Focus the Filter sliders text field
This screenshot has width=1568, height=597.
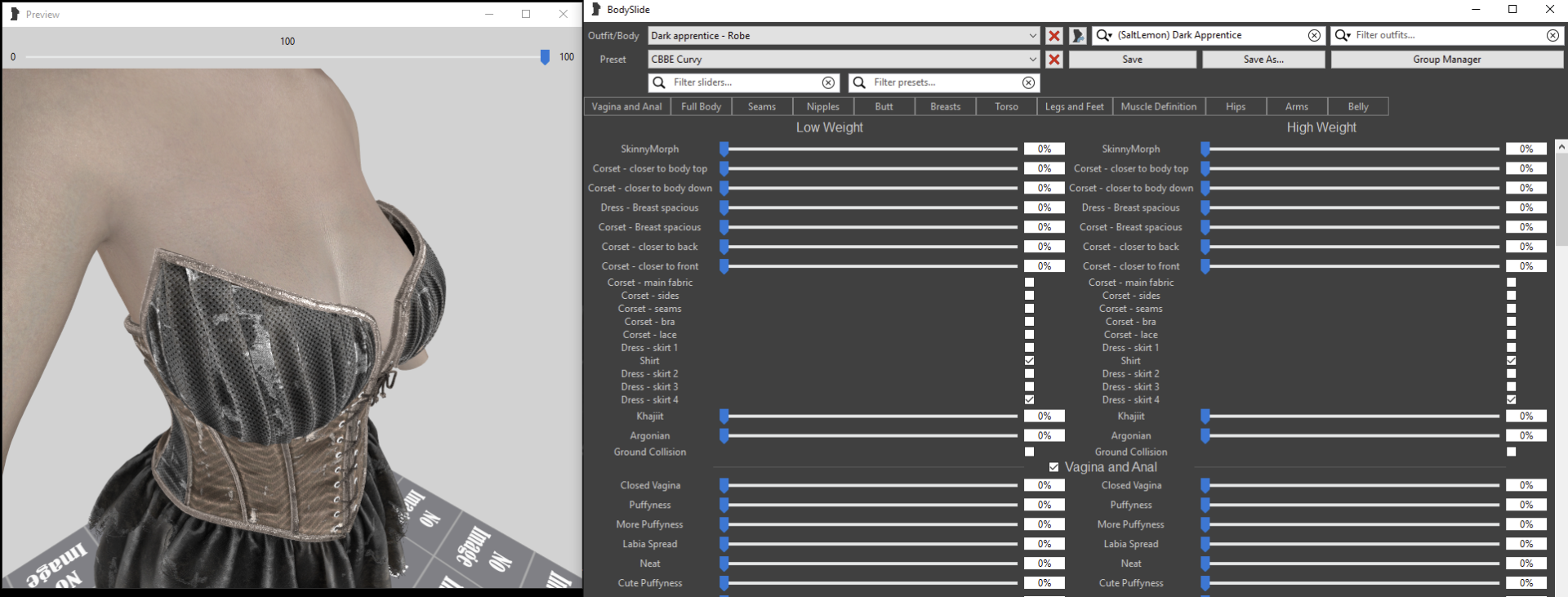click(x=744, y=82)
